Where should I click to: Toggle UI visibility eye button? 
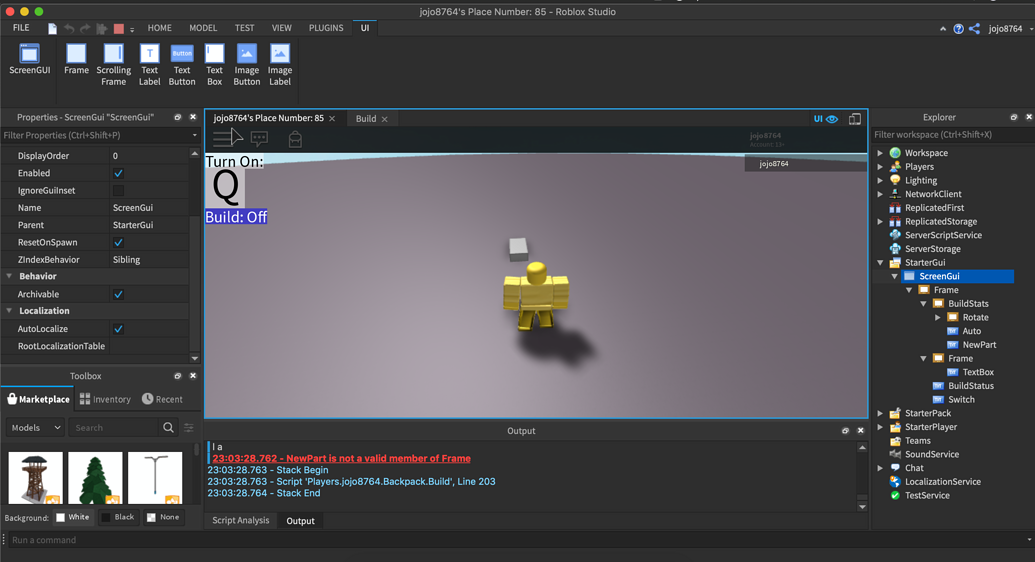pyautogui.click(x=826, y=119)
